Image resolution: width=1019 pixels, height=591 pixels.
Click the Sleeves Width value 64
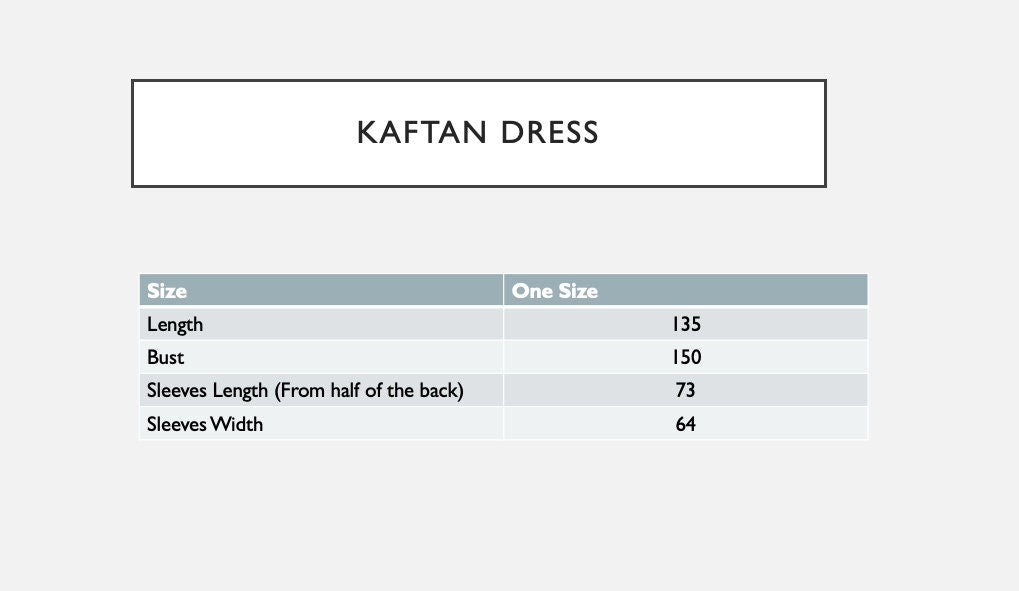tap(686, 424)
